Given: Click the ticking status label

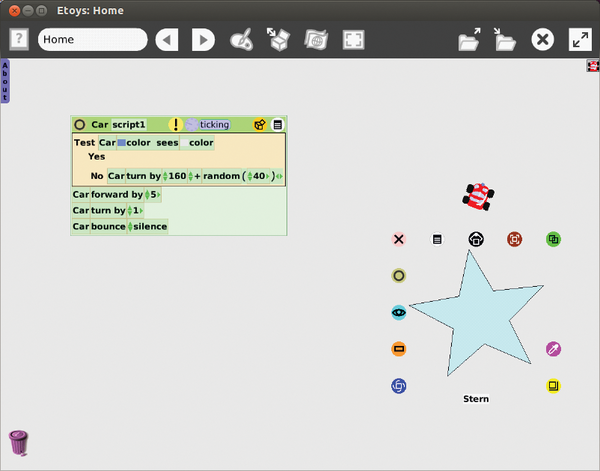Looking at the screenshot, I should point(214,125).
